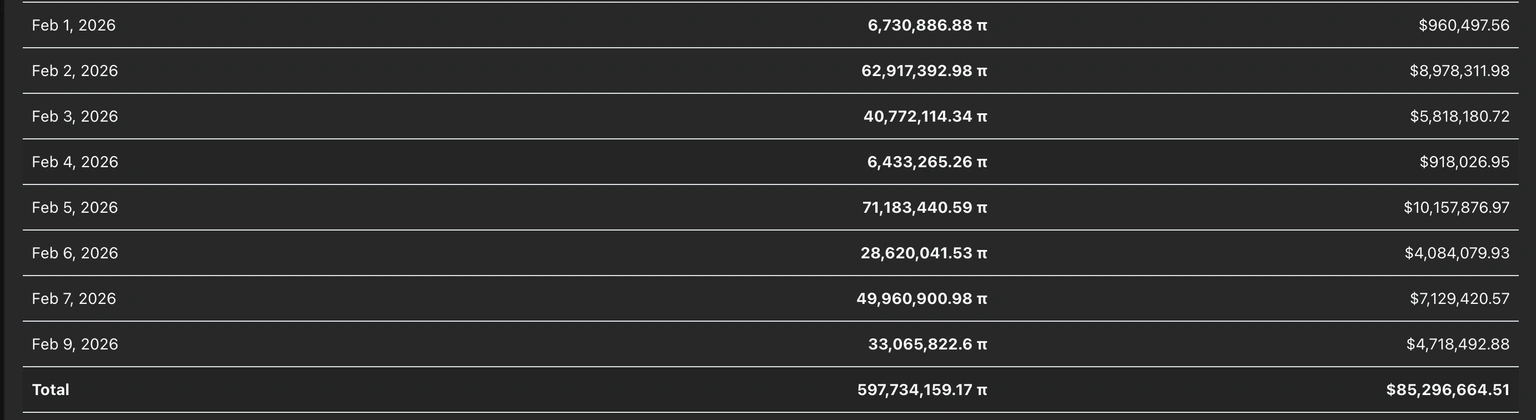The width and height of the screenshot is (1536, 420).
Task: Select the 28,620,041.53 π amount
Action: [x=923, y=253]
